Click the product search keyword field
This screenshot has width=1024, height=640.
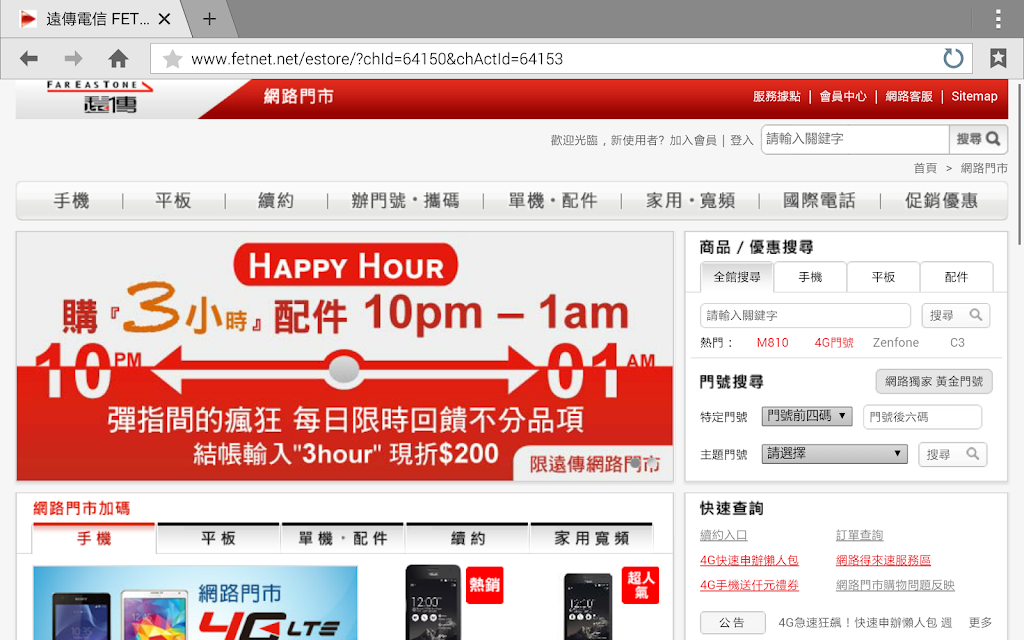pyautogui.click(x=805, y=315)
